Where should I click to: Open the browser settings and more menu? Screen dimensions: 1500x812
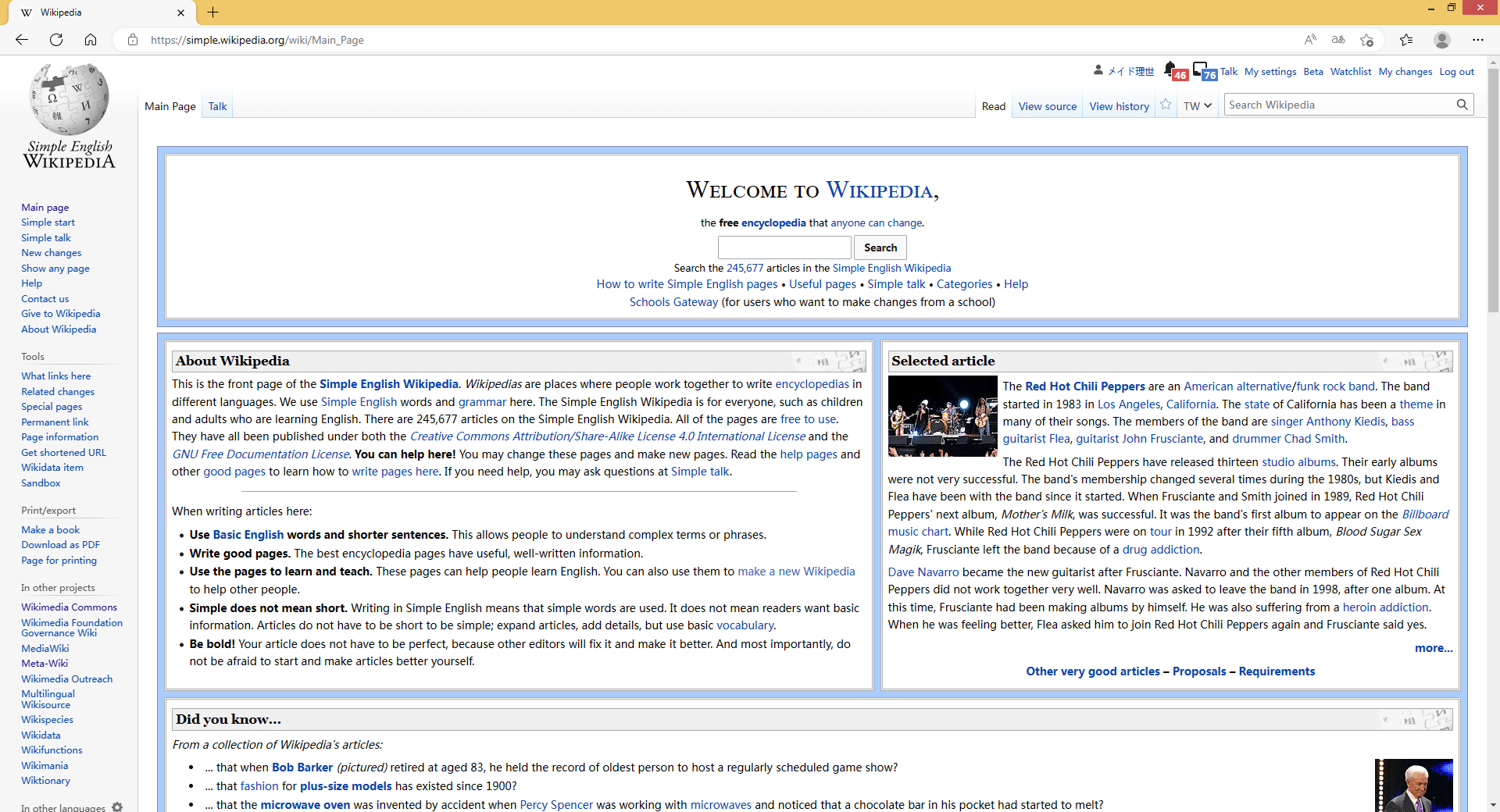pyautogui.click(x=1478, y=40)
